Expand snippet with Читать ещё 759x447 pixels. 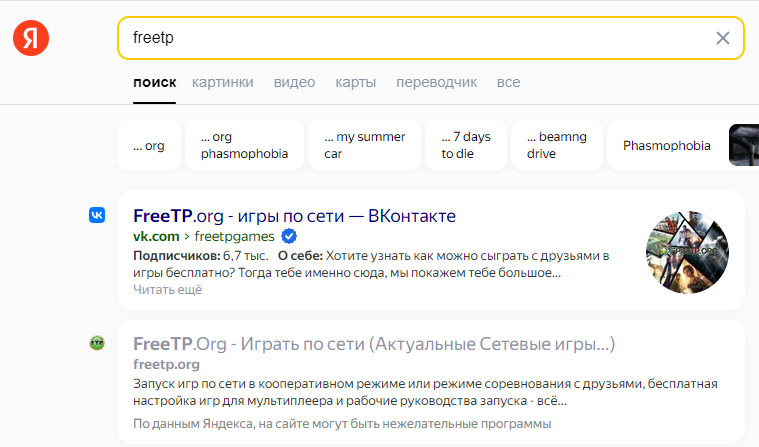(x=167, y=290)
